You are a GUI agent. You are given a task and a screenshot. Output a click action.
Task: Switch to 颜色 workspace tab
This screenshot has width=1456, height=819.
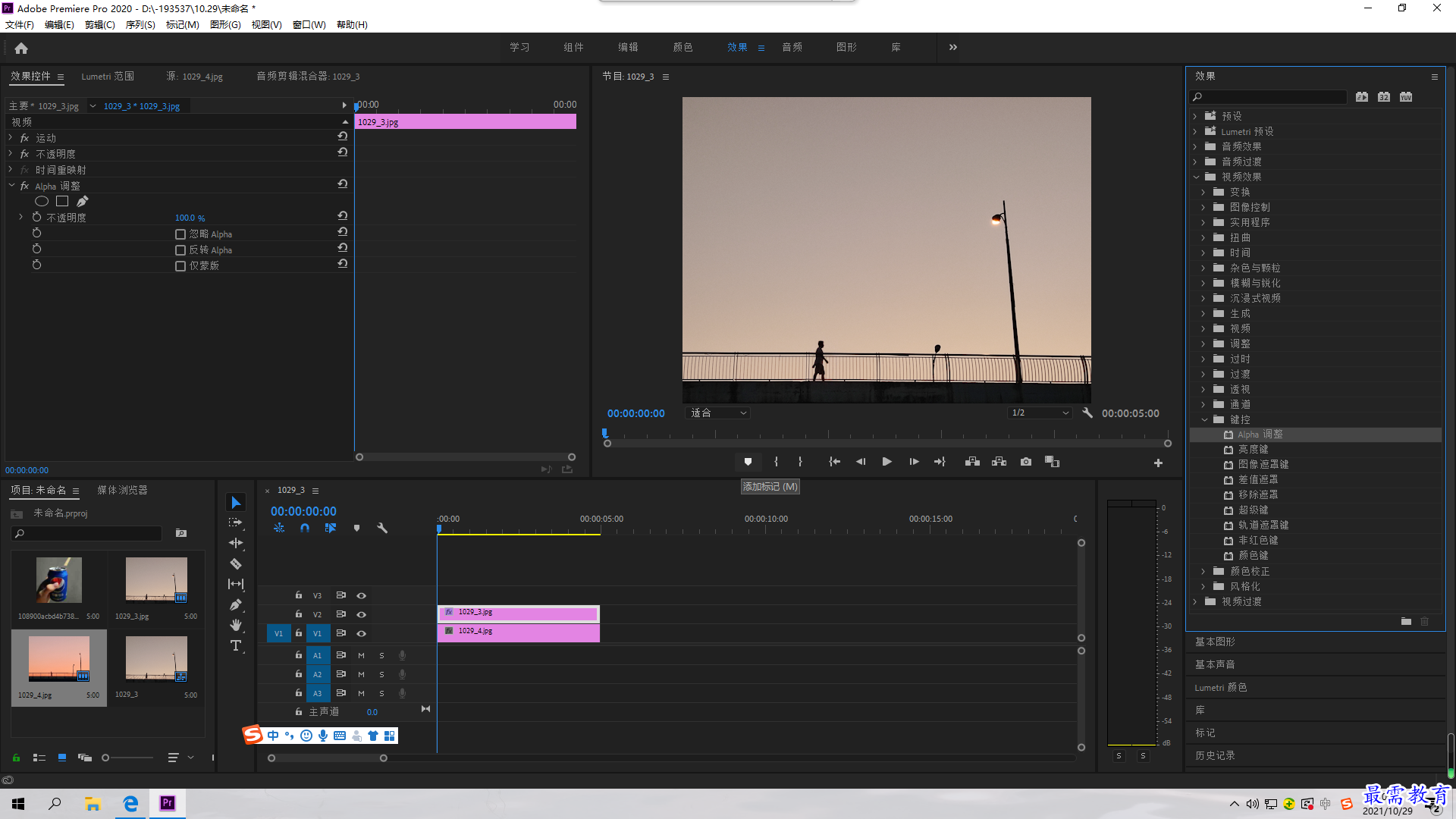click(x=682, y=47)
